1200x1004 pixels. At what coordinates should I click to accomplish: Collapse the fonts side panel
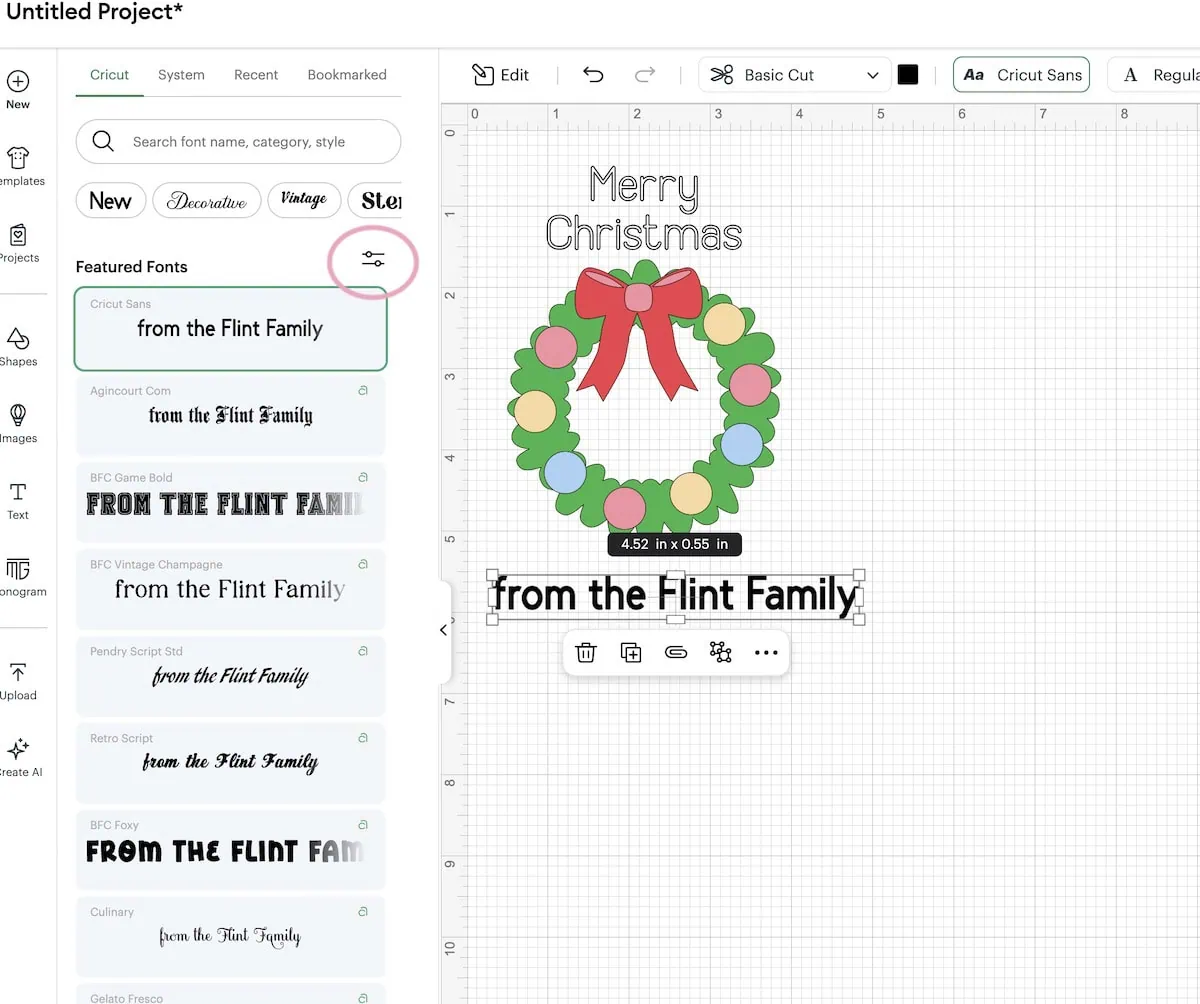point(443,630)
